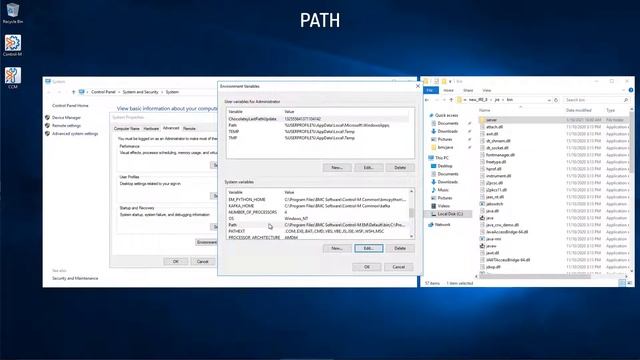This screenshot has height=360, width=640.
Task: Click up arrow in File Explorer toolbar
Action: (x=451, y=100)
